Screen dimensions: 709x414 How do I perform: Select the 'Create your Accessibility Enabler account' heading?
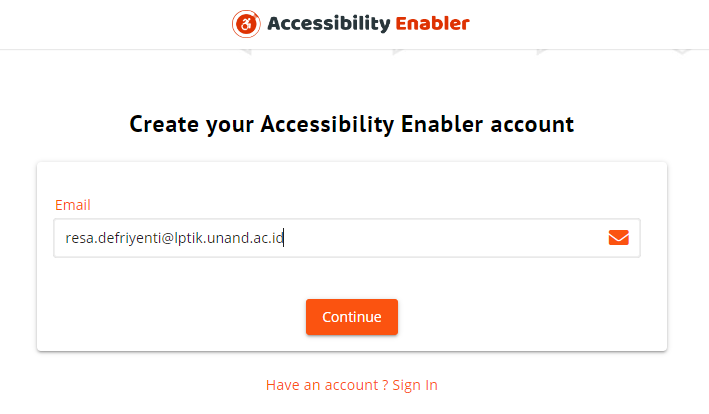point(352,124)
